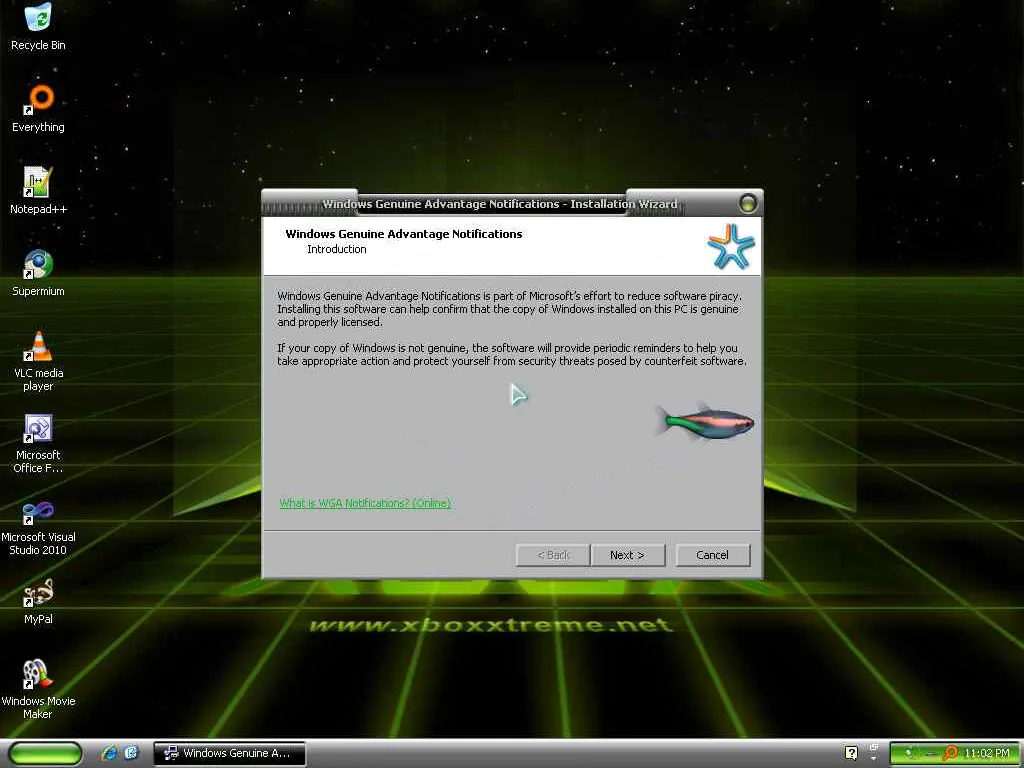Close the wizard using round titlebar button
This screenshot has height=768, width=1024.
coord(748,203)
